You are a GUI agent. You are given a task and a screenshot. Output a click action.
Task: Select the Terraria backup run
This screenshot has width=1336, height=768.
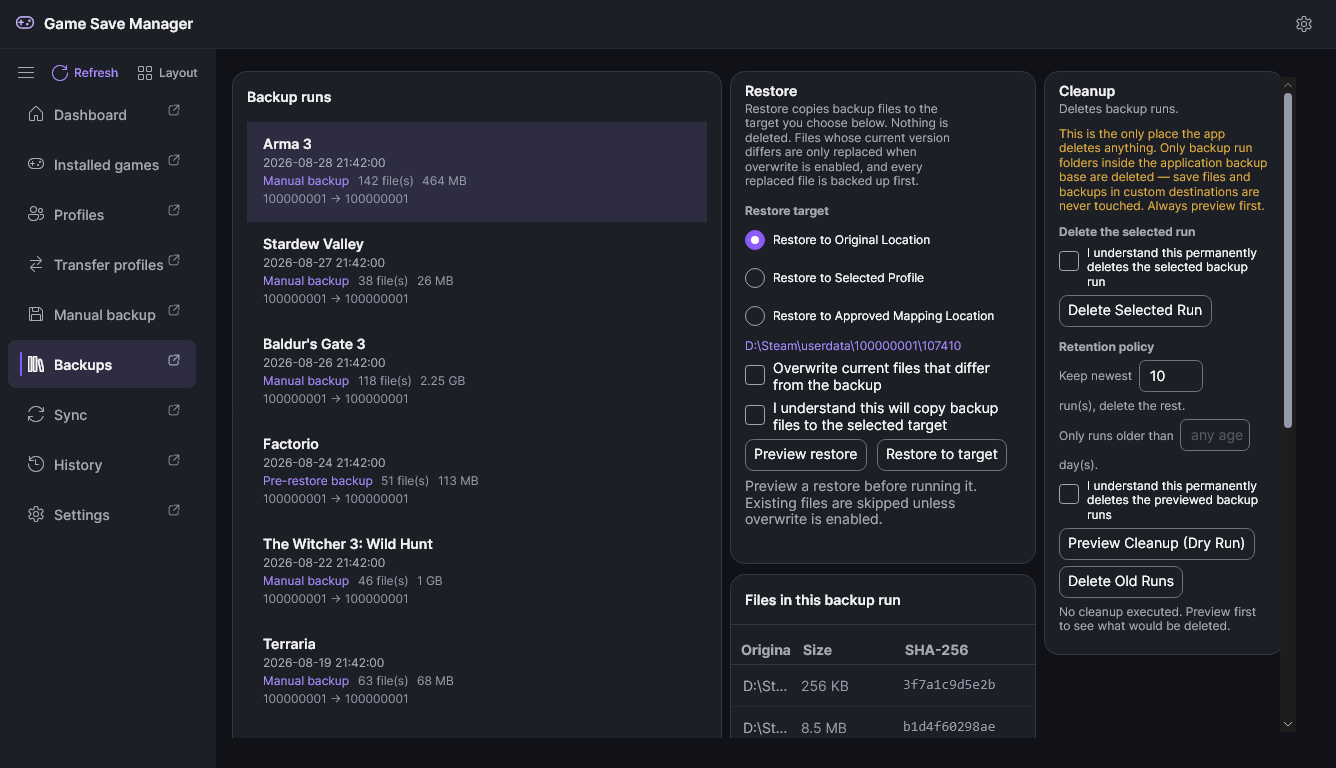tap(477, 671)
